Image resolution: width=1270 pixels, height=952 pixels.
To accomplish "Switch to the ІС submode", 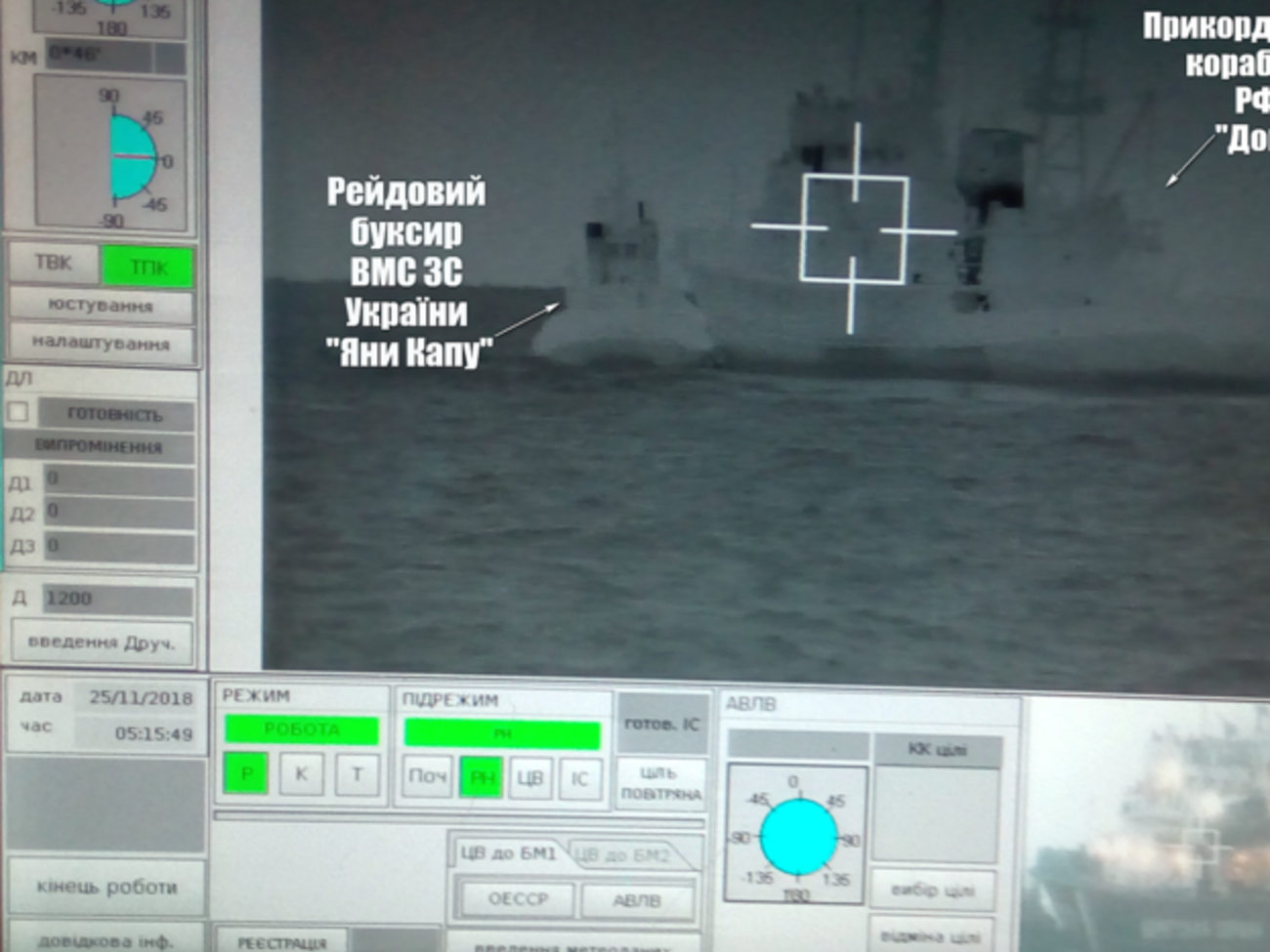I will tap(579, 778).
